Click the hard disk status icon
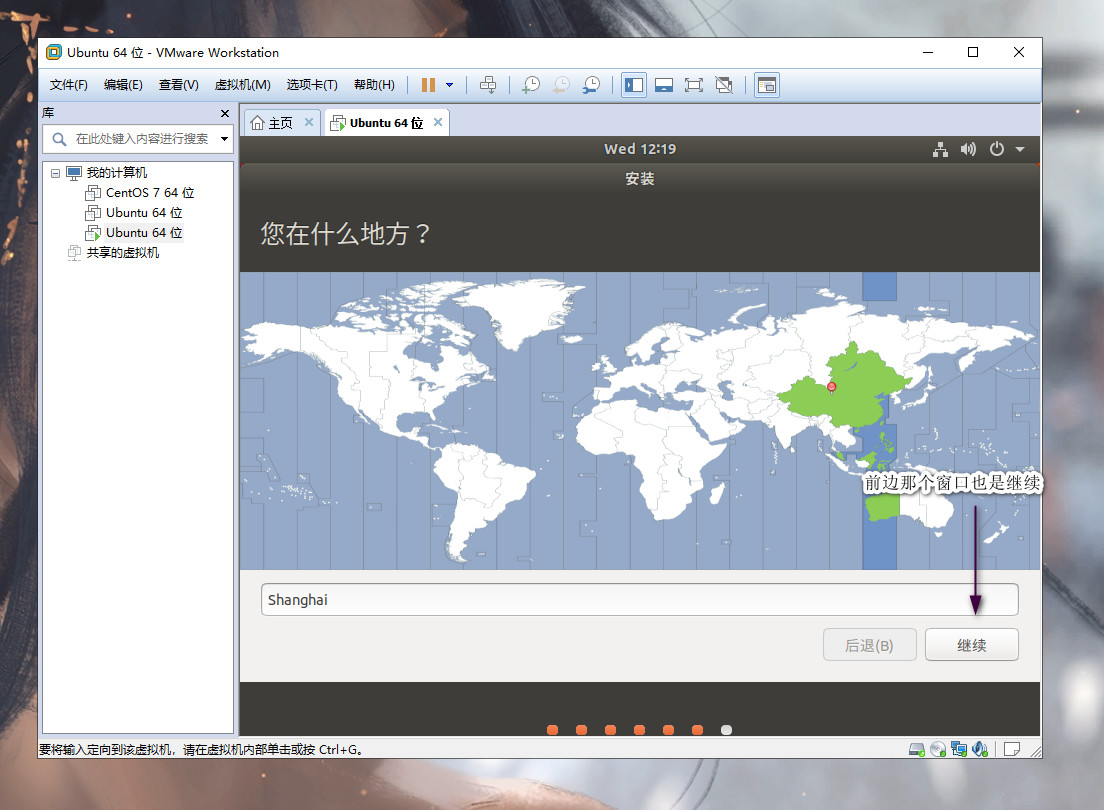Screen dimensions: 1104x810 (917, 749)
